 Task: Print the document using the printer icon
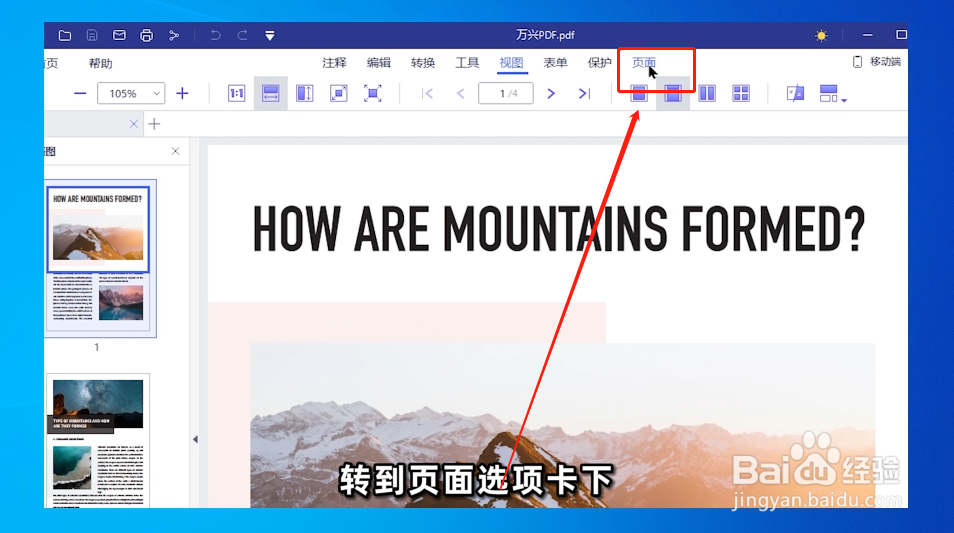147,35
